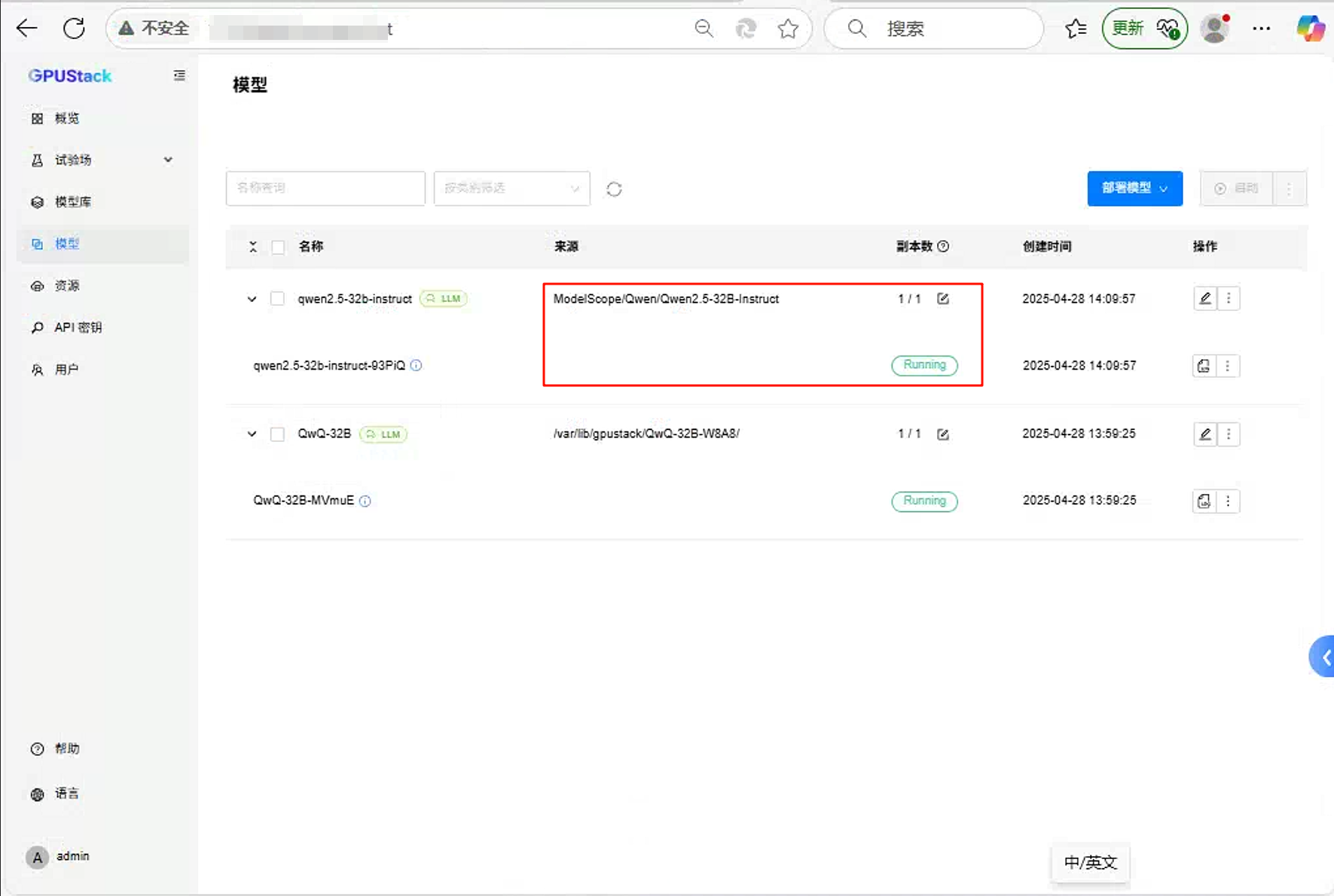Open the 副本数 help tooltip icon
The height and width of the screenshot is (896, 1334).
943,246
